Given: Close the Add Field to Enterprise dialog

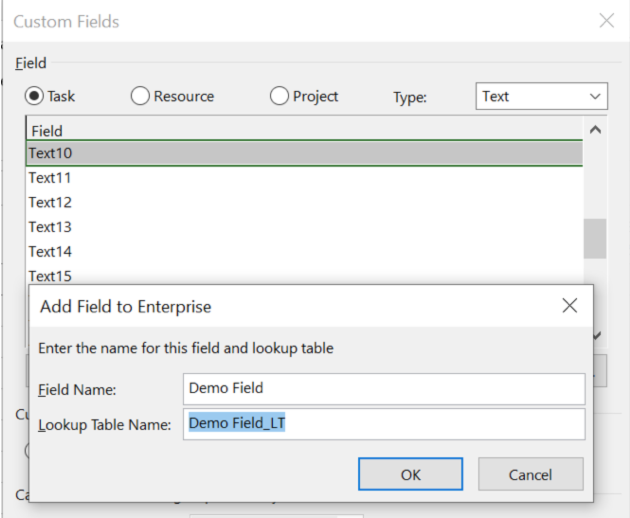Looking at the screenshot, I should tap(569, 306).
